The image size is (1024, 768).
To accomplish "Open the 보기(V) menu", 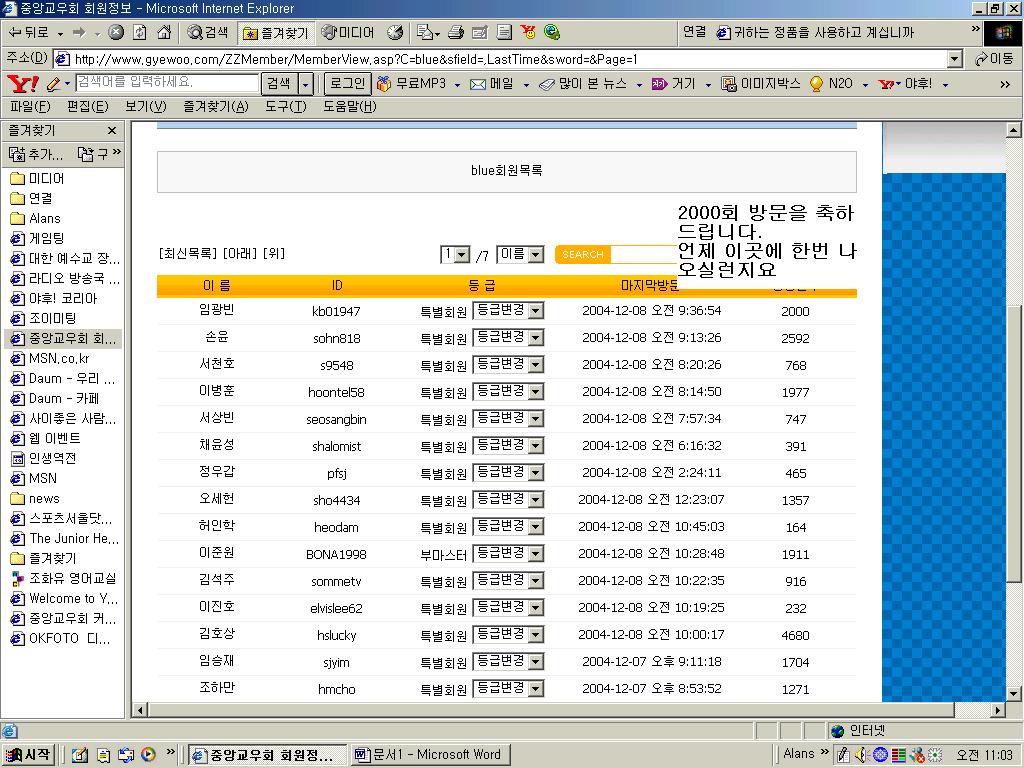I will pyautogui.click(x=145, y=107).
